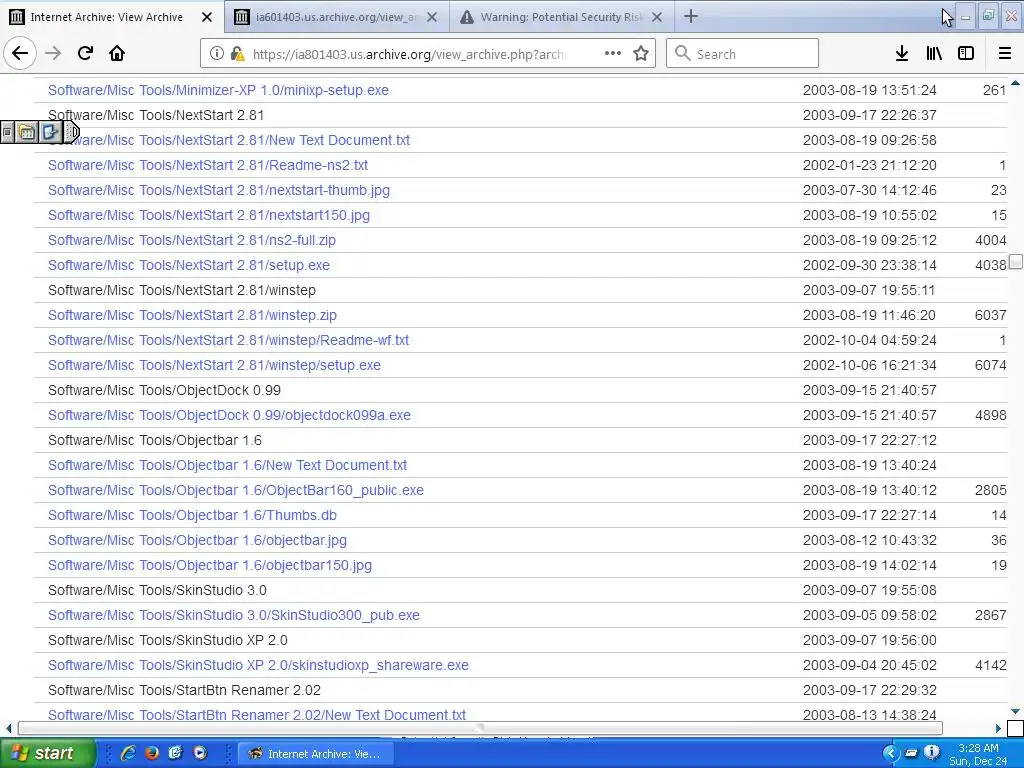Screen dimensions: 1024x768
Task: Open objectbar150.jpg link
Action: pos(210,566)
